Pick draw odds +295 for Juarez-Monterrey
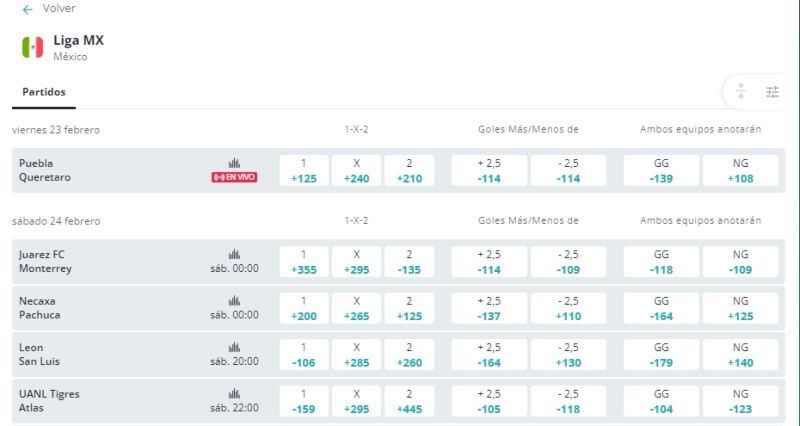 click(x=357, y=262)
